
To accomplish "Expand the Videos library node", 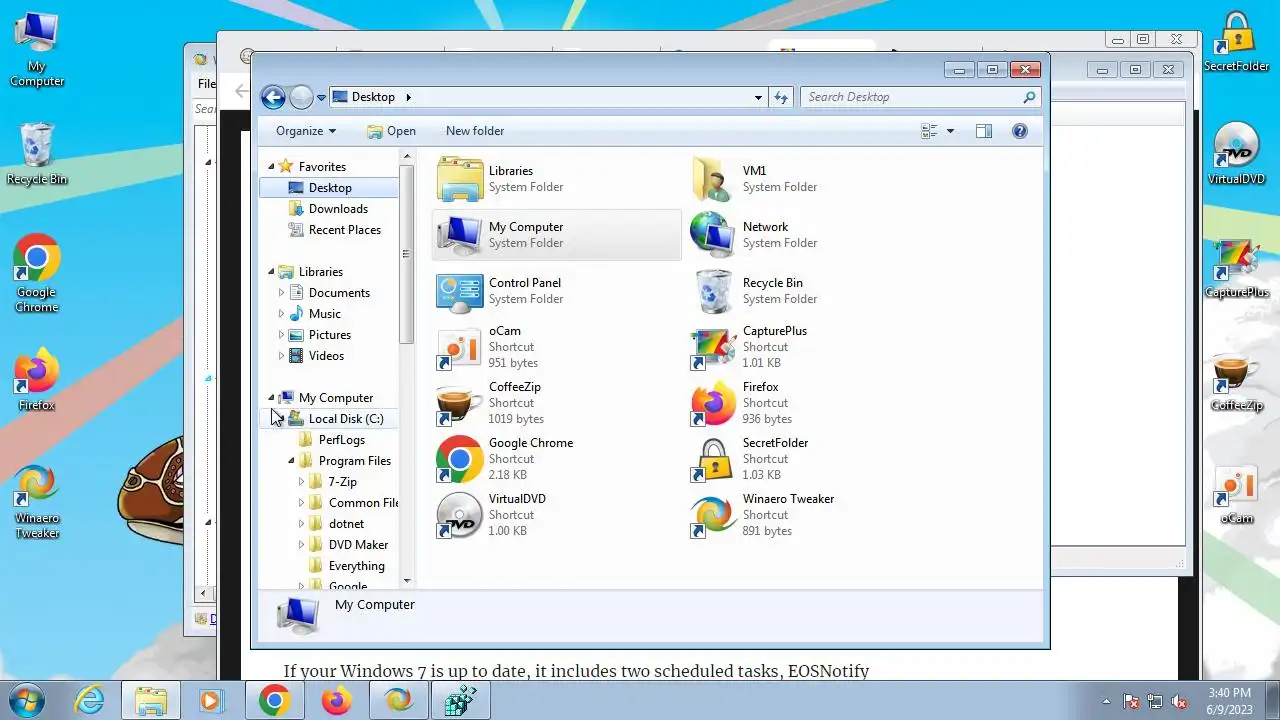I will tap(281, 356).
